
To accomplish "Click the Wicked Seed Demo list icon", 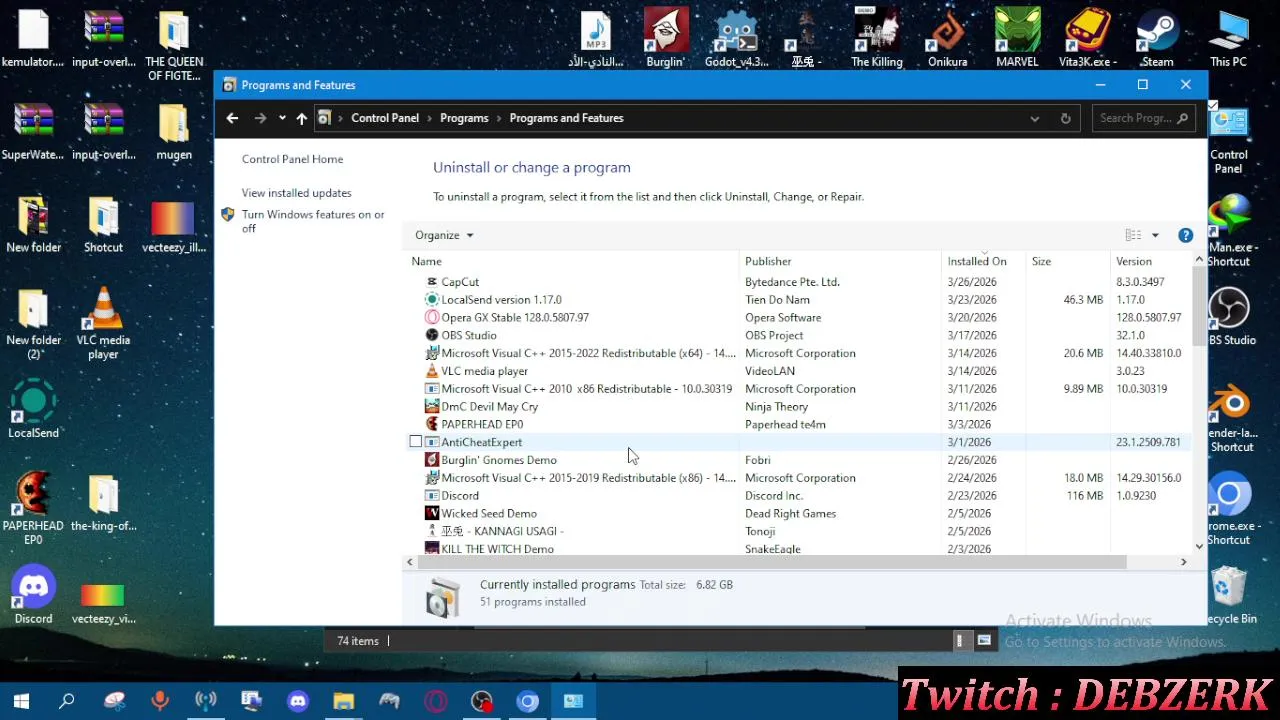I will tap(432, 514).
